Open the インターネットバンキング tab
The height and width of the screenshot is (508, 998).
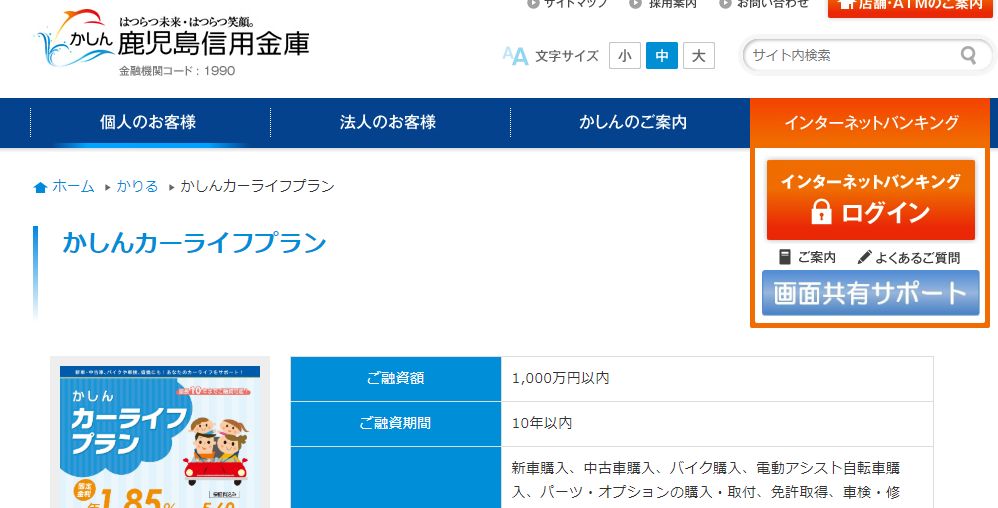point(871,122)
